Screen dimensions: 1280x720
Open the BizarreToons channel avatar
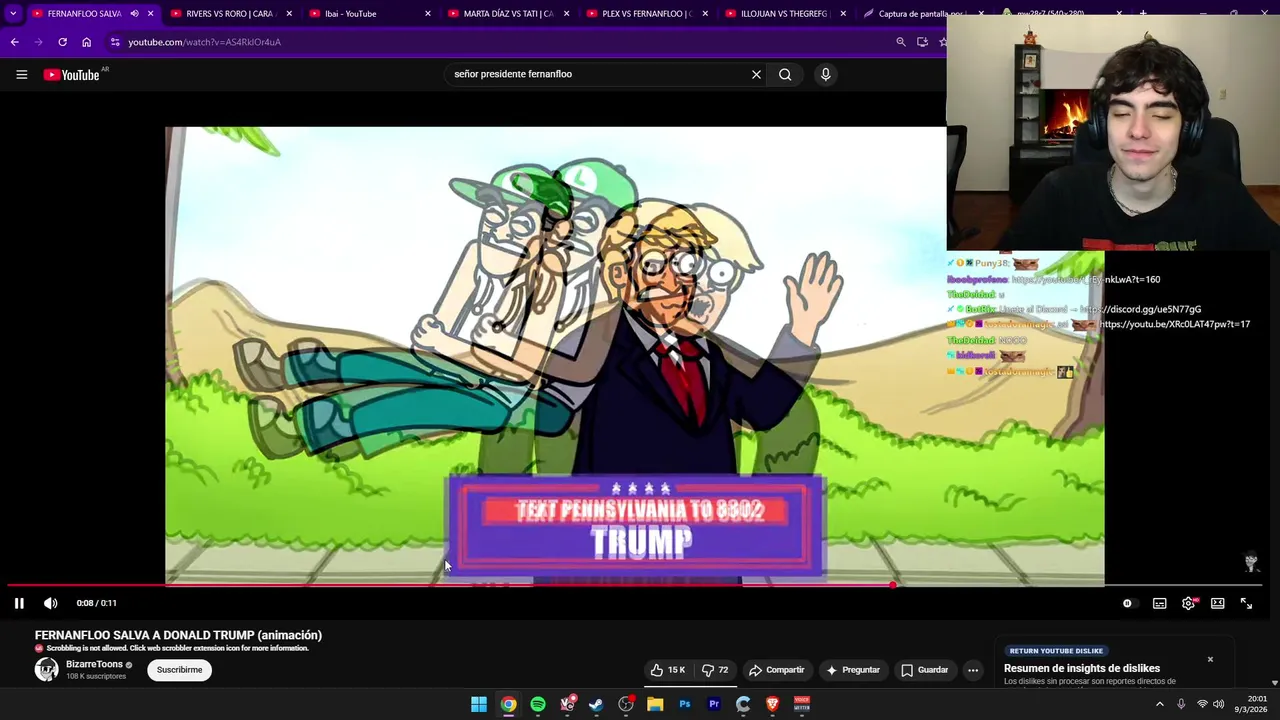(x=47, y=670)
